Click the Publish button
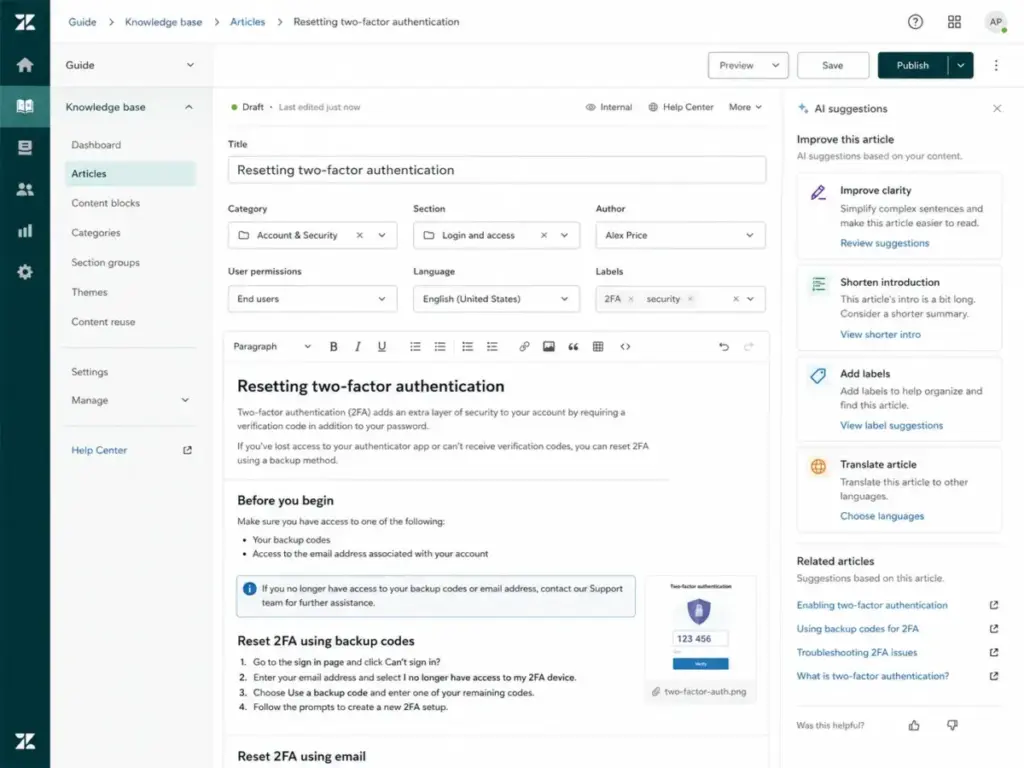Screen dimensions: 1024x768 [912, 65]
